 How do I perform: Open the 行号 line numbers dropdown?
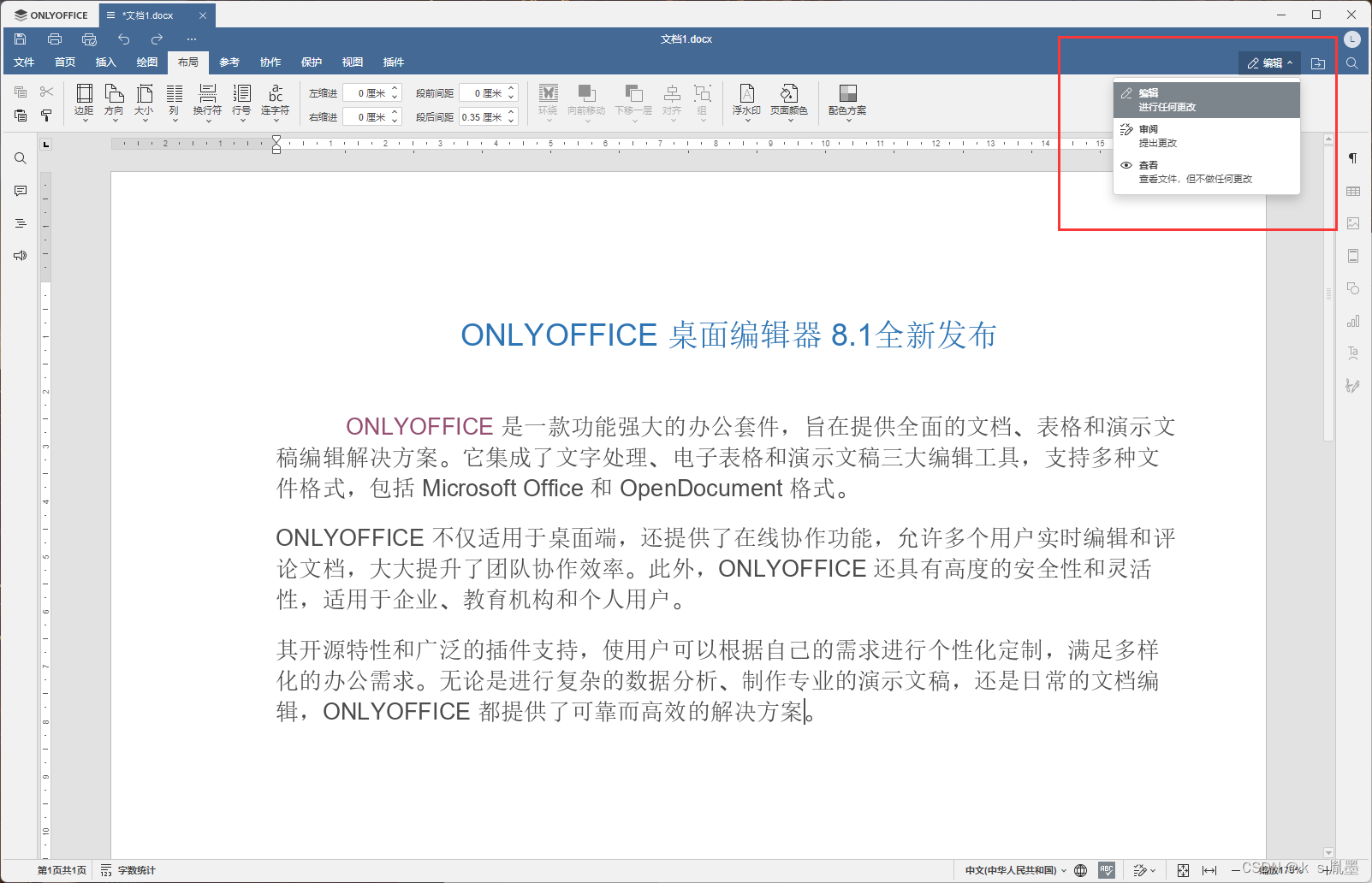[x=241, y=103]
